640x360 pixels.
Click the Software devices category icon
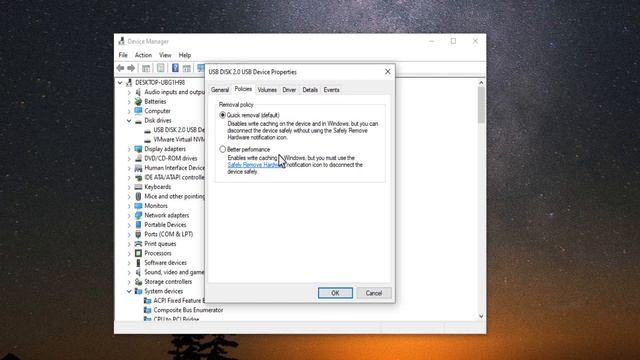click(x=138, y=263)
